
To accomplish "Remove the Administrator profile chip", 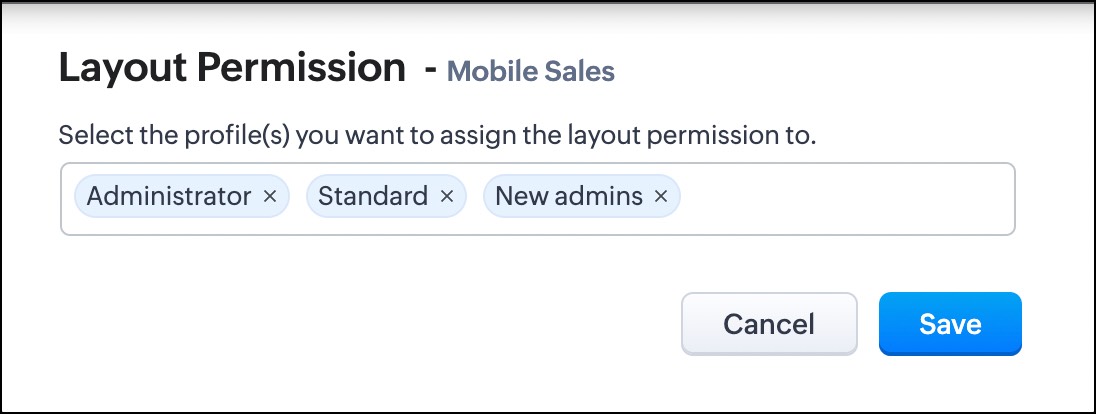I will [x=269, y=197].
